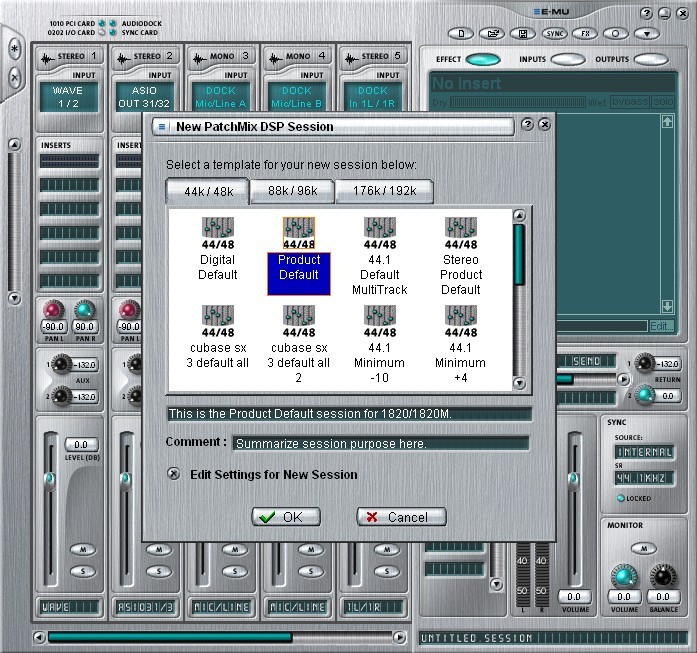This screenshot has height=653, width=697.
Task: Toggle Edit Settings for New Session checkbox
Action: 174,475
